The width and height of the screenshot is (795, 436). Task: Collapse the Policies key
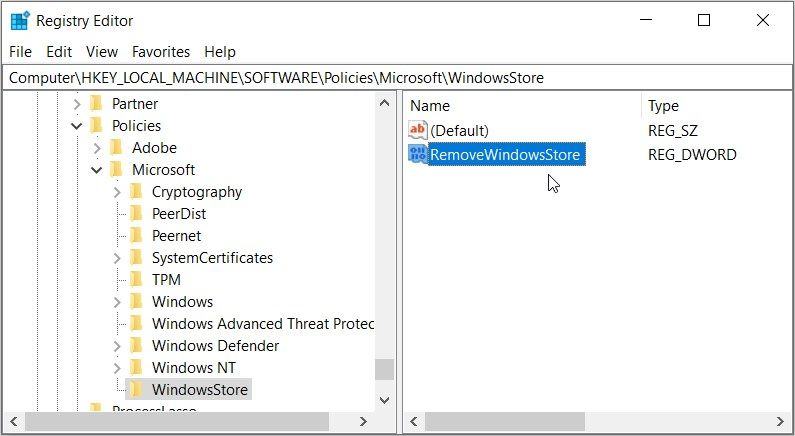(77, 126)
